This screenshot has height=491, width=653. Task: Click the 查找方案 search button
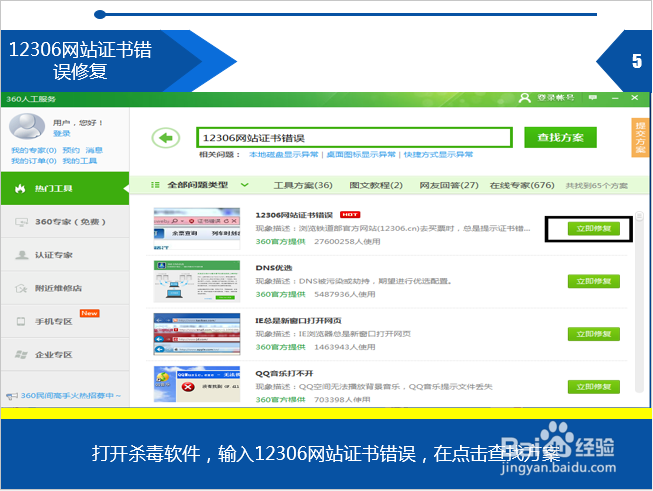coord(561,137)
